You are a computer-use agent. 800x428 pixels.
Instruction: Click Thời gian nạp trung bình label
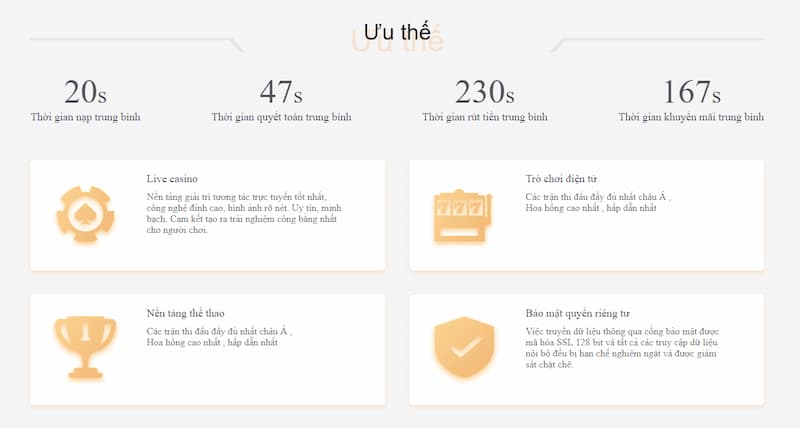(x=85, y=118)
